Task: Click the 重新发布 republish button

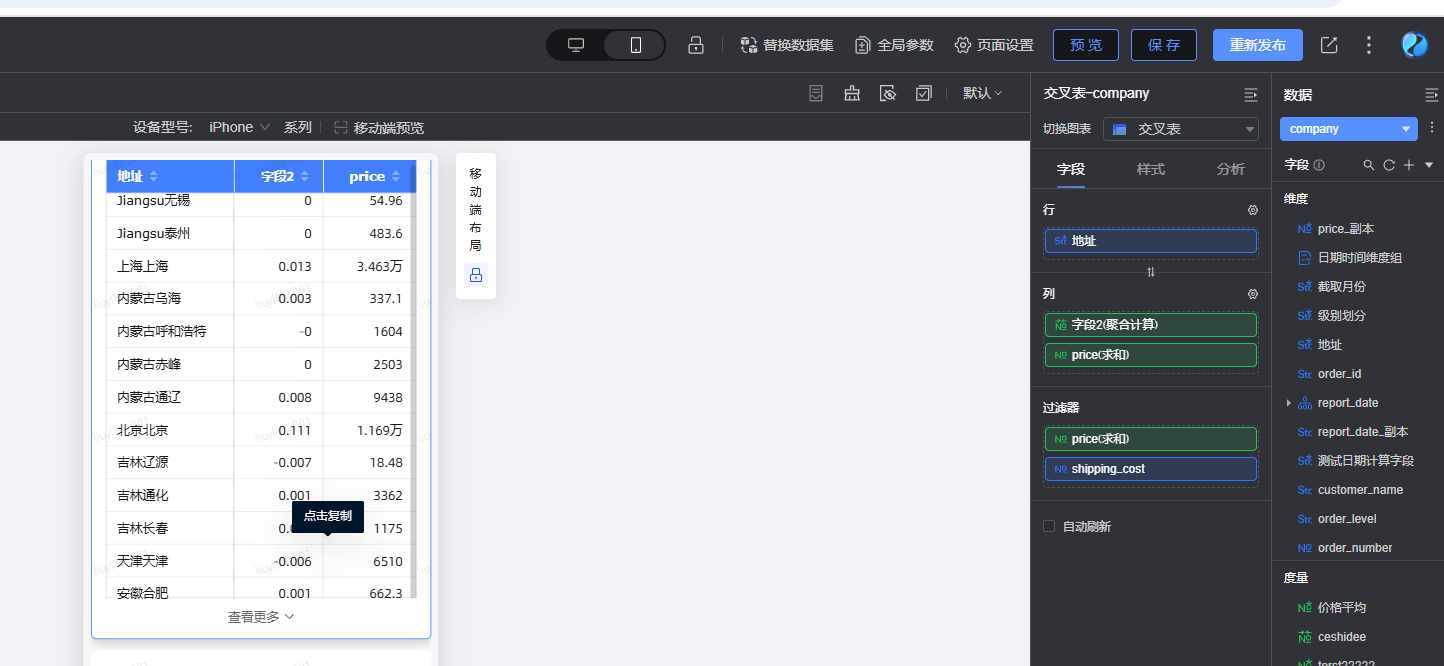Action: [x=1258, y=45]
